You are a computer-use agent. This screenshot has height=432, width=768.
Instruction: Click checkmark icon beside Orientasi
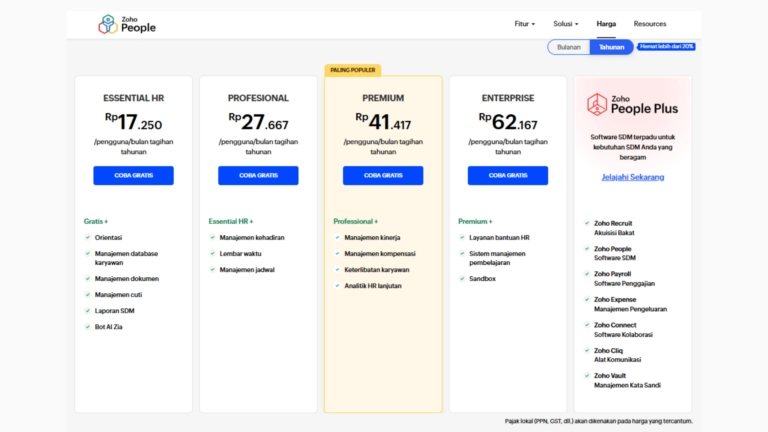point(88,238)
